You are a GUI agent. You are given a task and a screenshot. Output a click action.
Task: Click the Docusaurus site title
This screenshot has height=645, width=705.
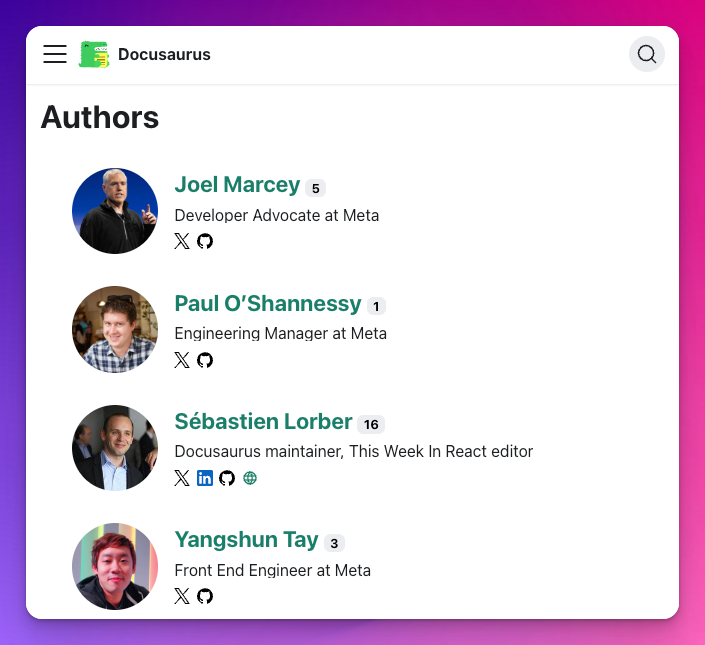tap(164, 54)
